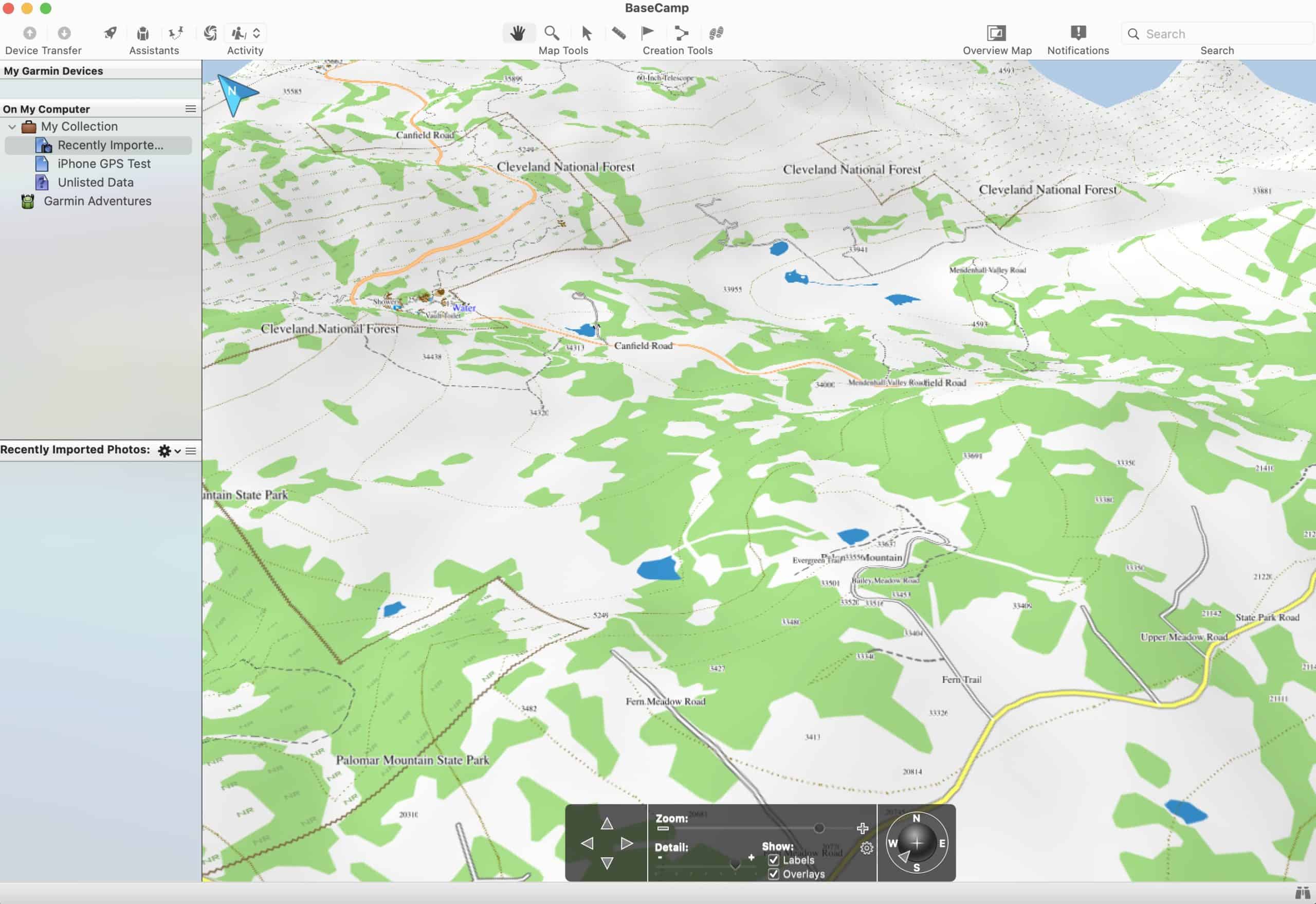Toggle the Overview Map
The width and height of the screenshot is (1316, 904).
997,33
